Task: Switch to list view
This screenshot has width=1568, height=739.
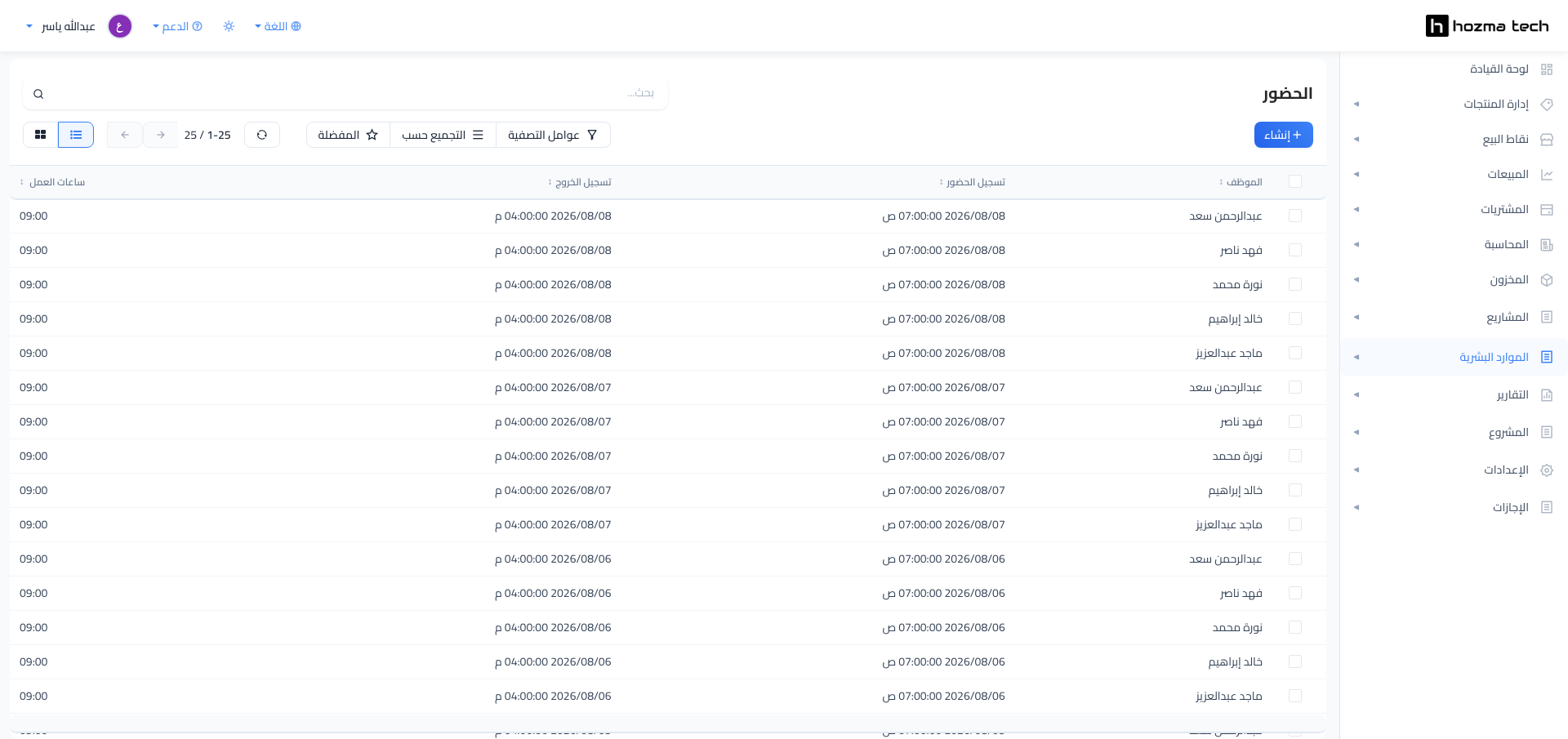Action: click(76, 135)
